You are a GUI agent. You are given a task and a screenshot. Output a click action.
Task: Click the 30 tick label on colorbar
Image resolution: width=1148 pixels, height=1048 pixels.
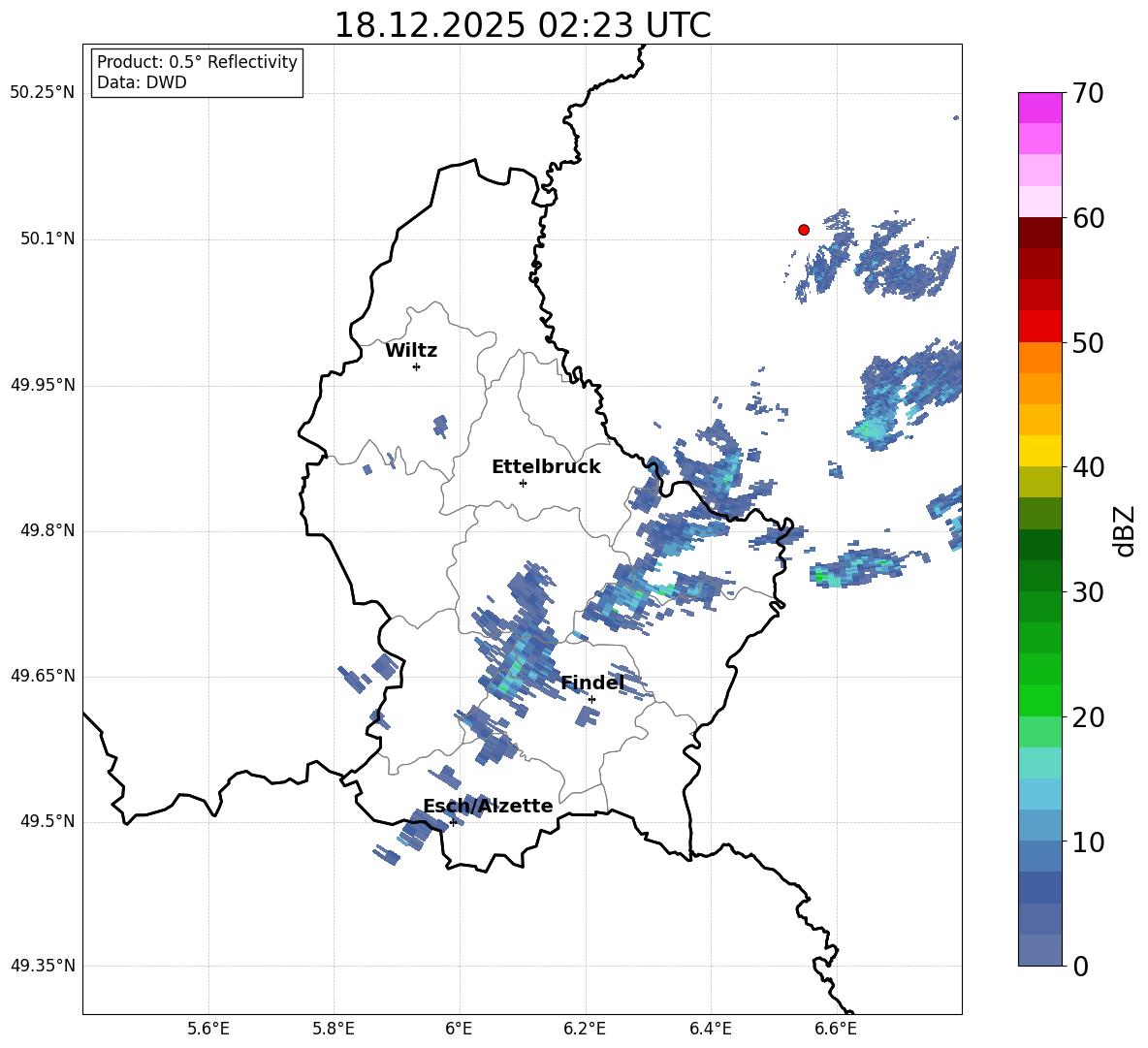click(1088, 591)
